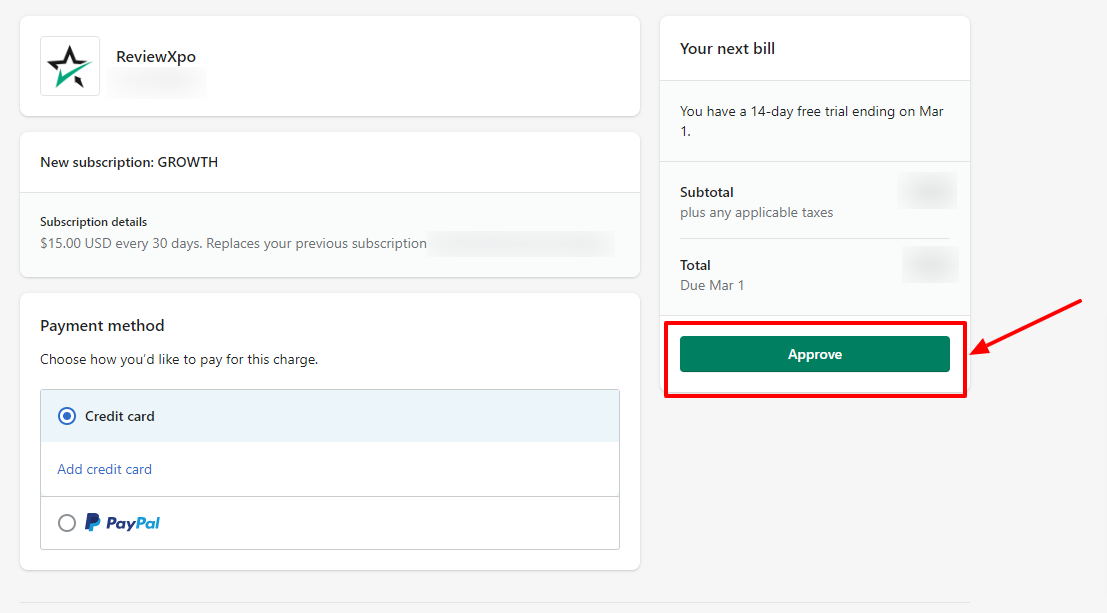
Task: Click the Subscription details label
Action: pyautogui.click(x=93, y=222)
